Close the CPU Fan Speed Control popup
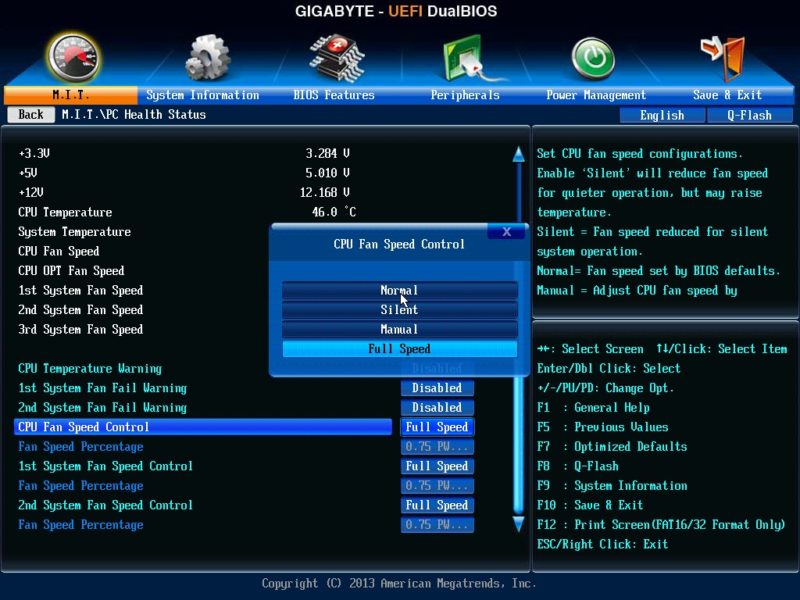 506,231
